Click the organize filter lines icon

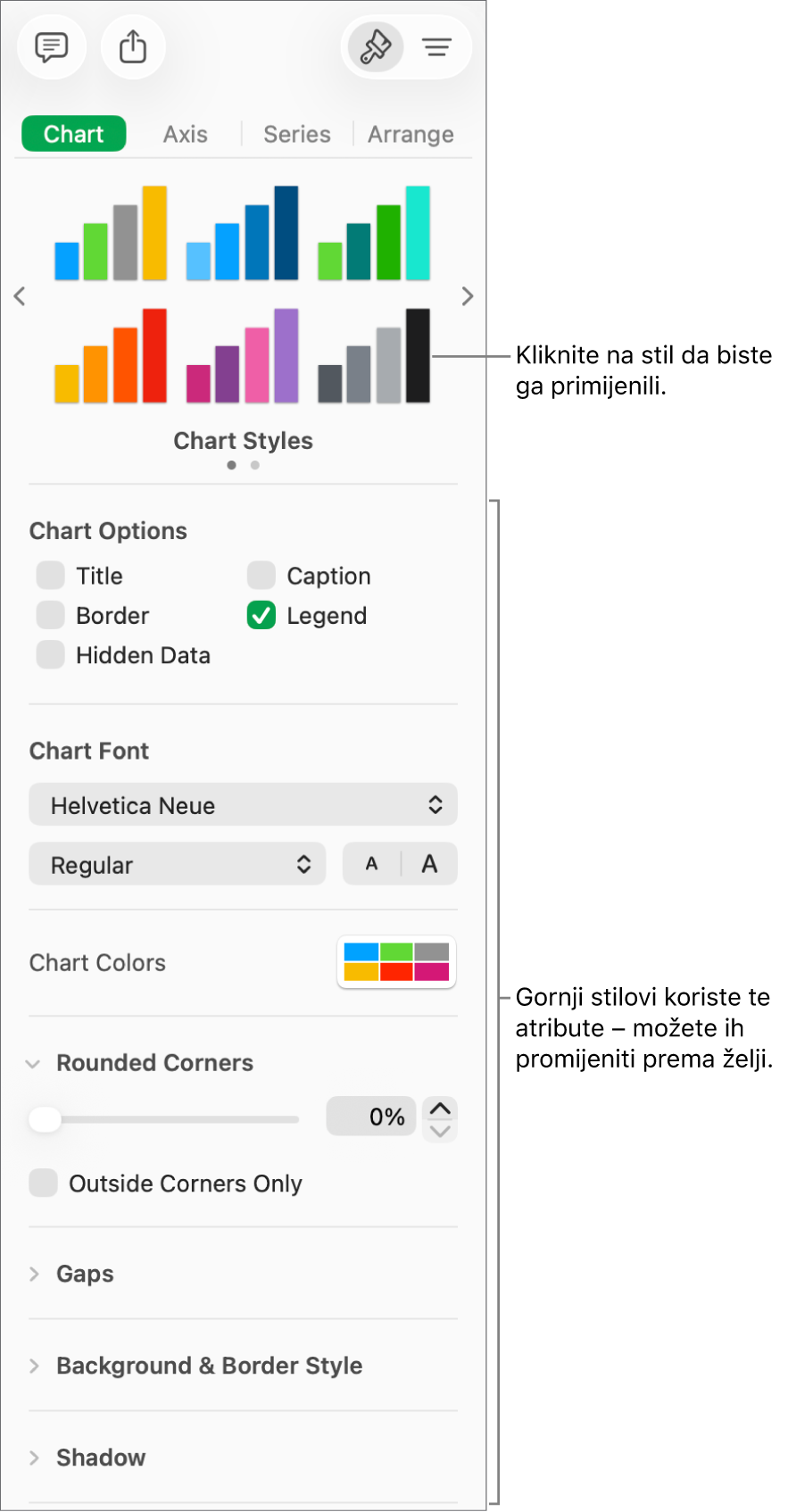pos(437,46)
